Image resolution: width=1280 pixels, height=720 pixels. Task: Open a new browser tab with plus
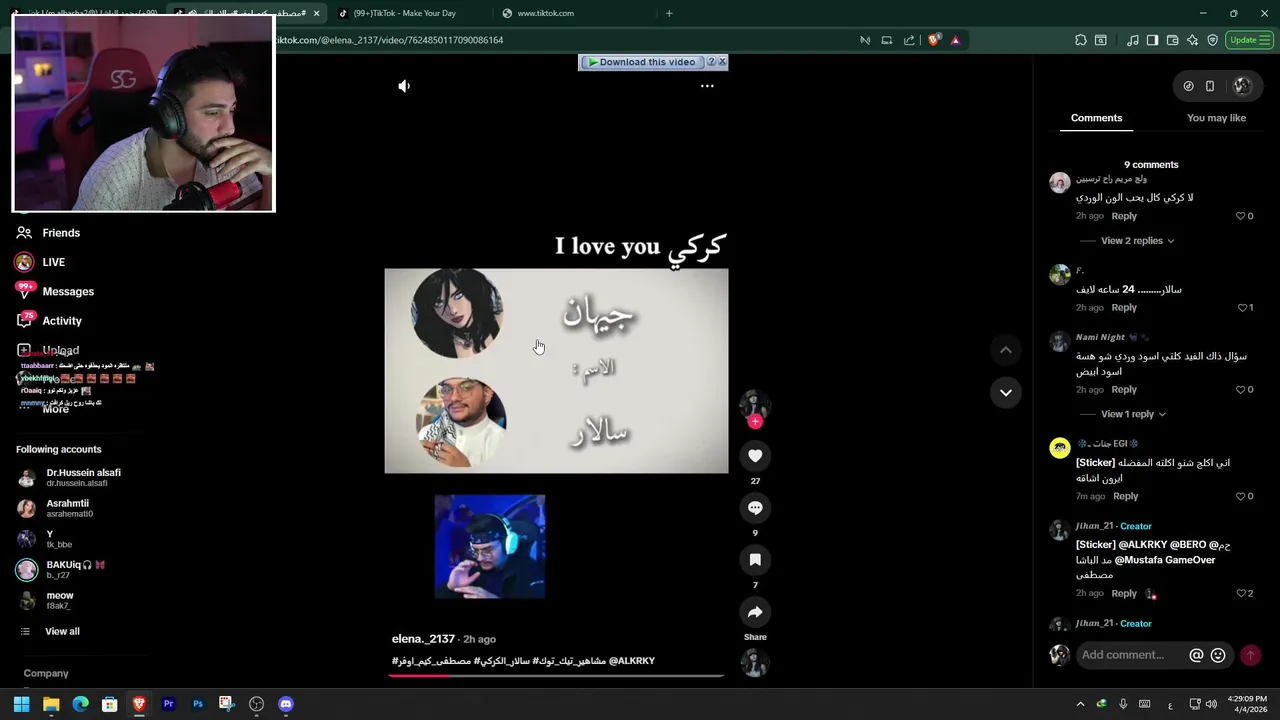tap(669, 13)
